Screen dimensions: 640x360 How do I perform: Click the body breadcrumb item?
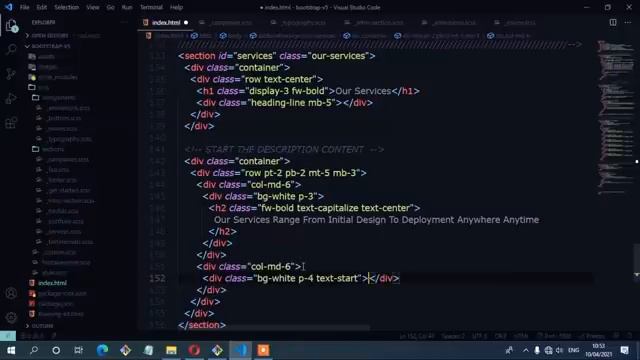231,36
